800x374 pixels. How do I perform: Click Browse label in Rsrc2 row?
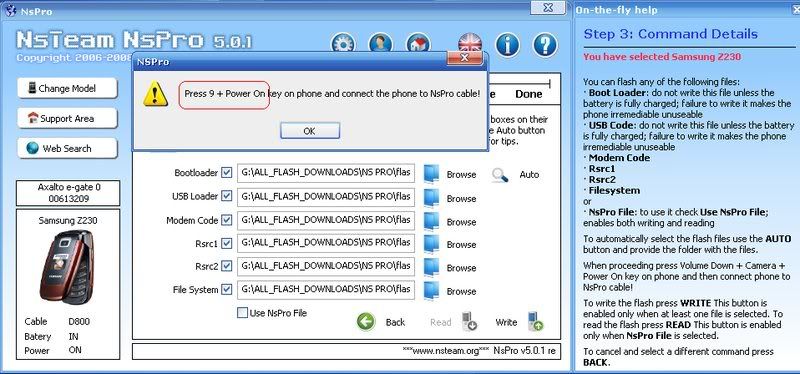(461, 268)
